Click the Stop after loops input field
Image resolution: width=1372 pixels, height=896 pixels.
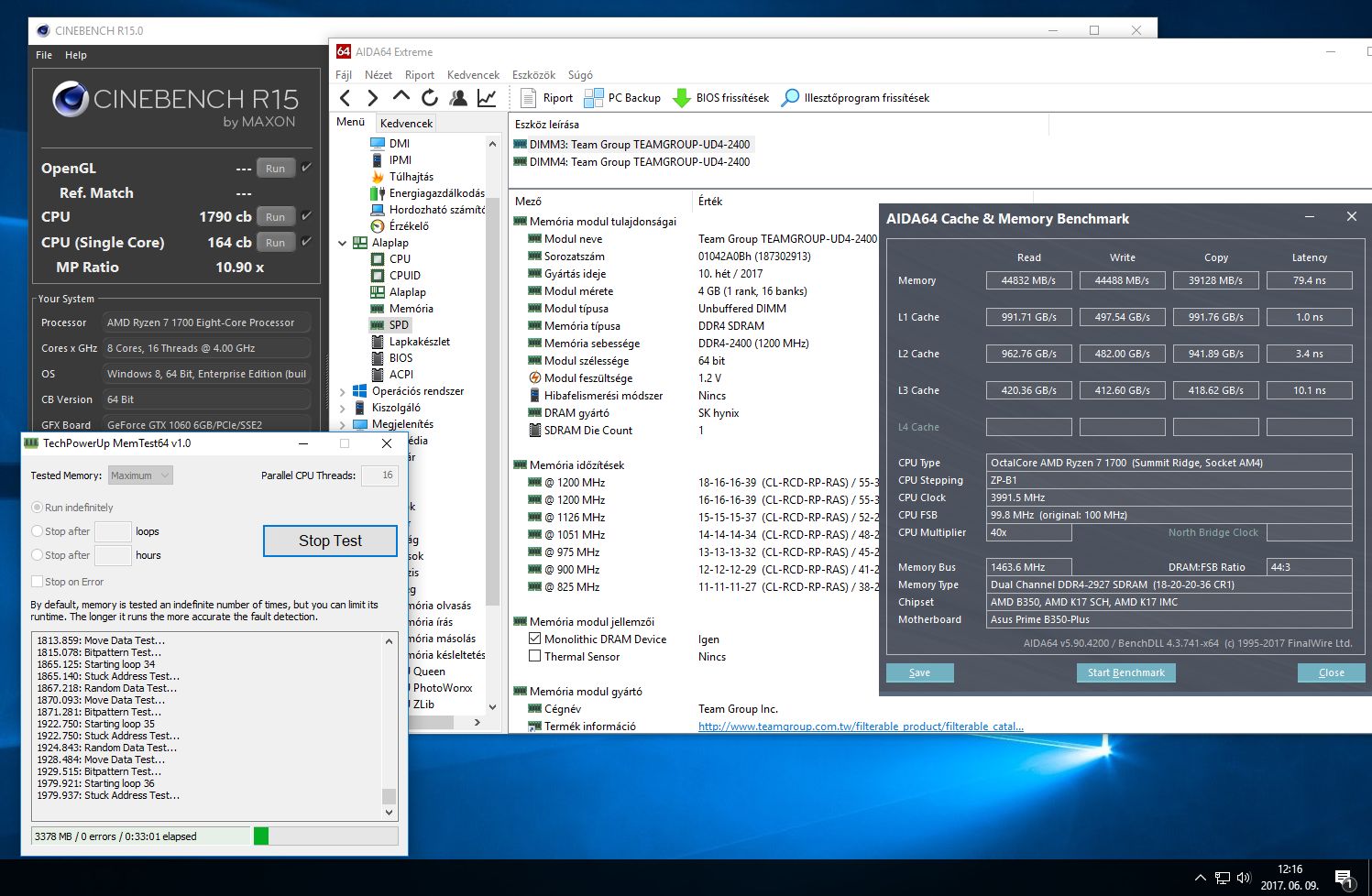[114, 531]
